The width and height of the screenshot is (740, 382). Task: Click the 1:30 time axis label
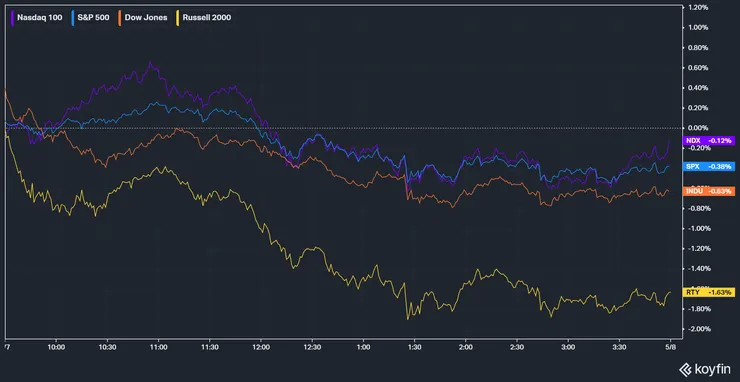[414, 347]
